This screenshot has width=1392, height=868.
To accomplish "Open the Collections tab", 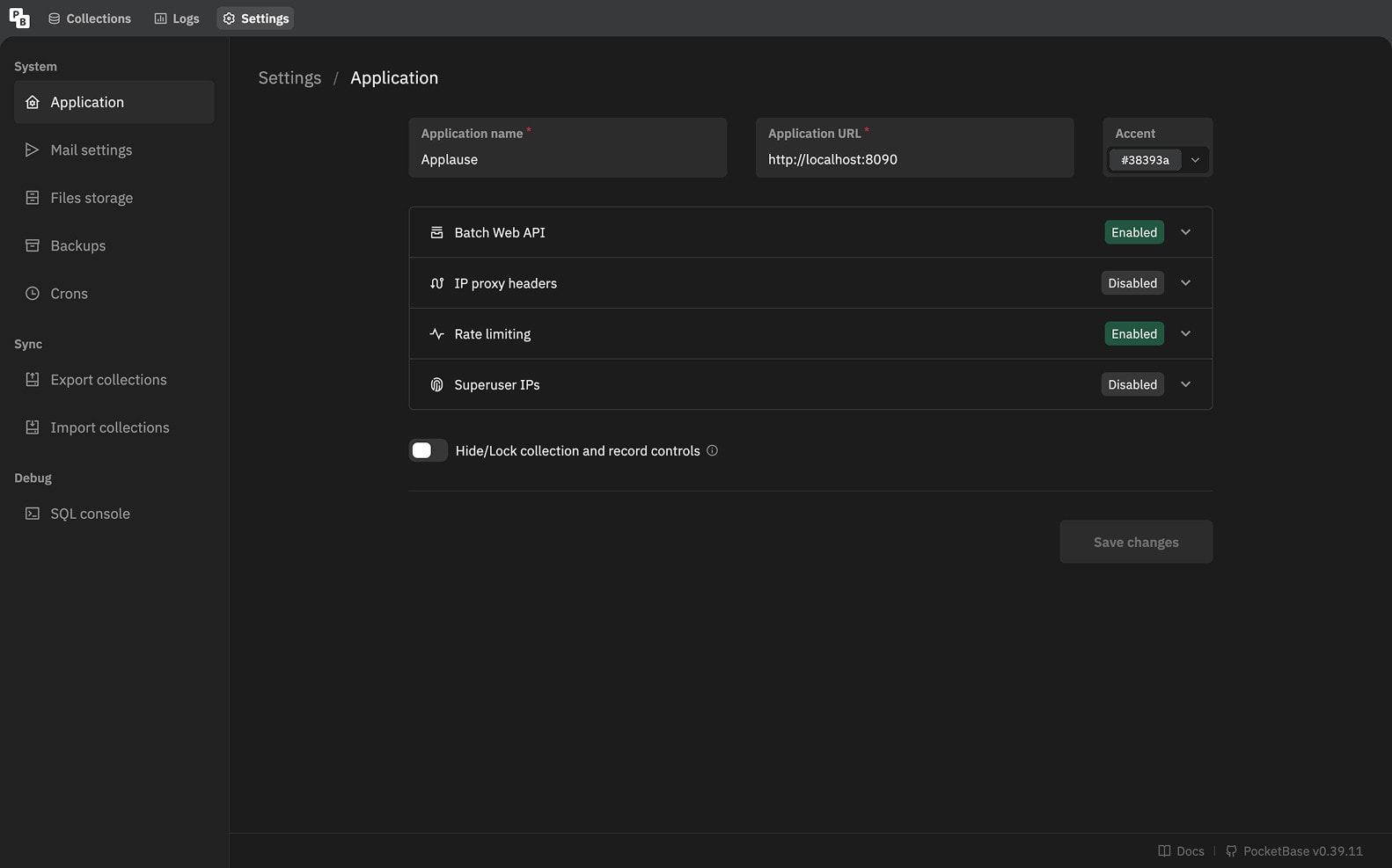I will [x=90, y=18].
